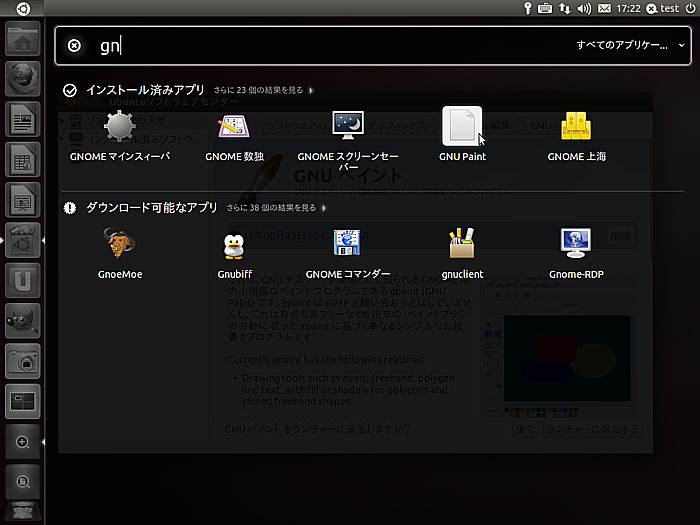Viewport: 700px width, 525px height.
Task: Click ダウンロード可能なアプリ heading
Action: coord(152,208)
